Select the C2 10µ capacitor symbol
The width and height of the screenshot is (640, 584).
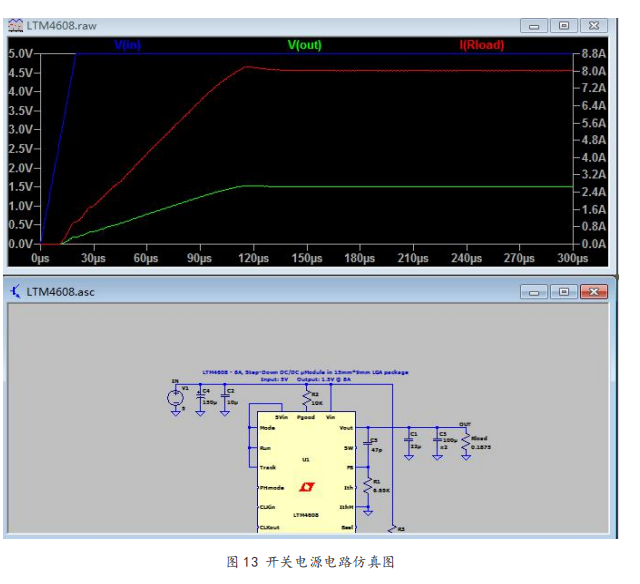[x=225, y=396]
